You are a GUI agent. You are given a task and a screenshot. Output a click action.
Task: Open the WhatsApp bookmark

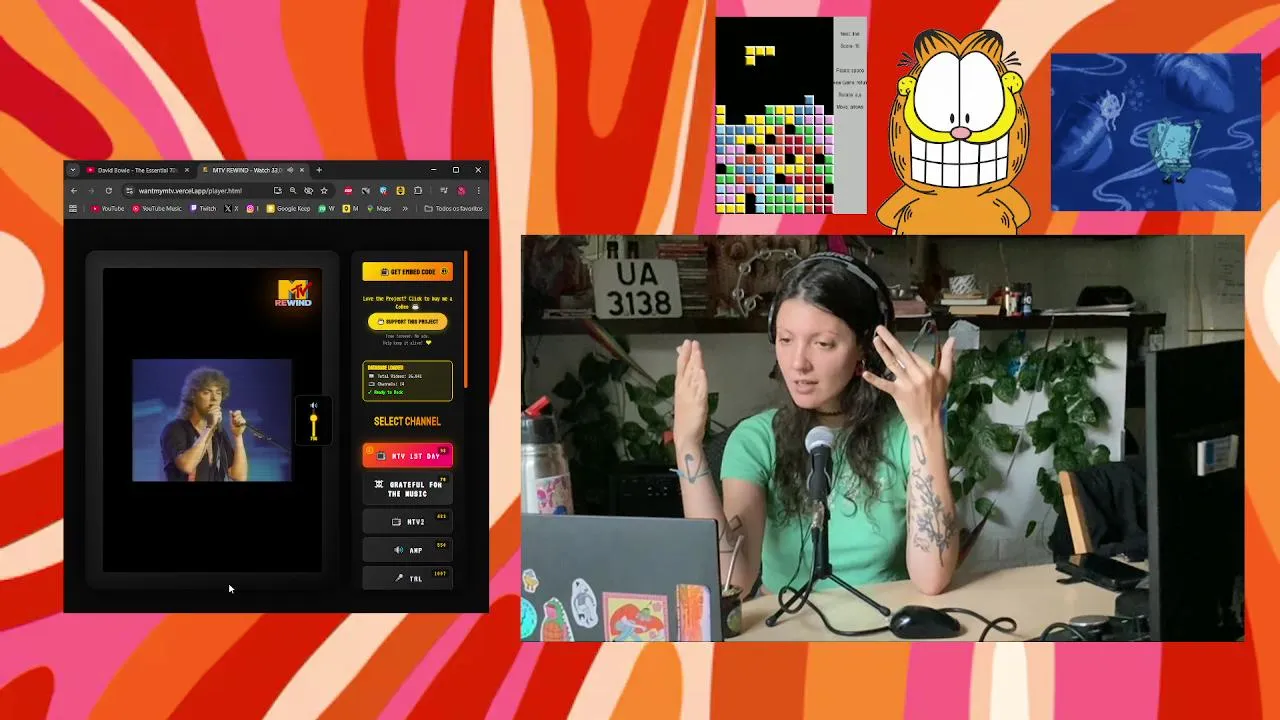point(327,209)
